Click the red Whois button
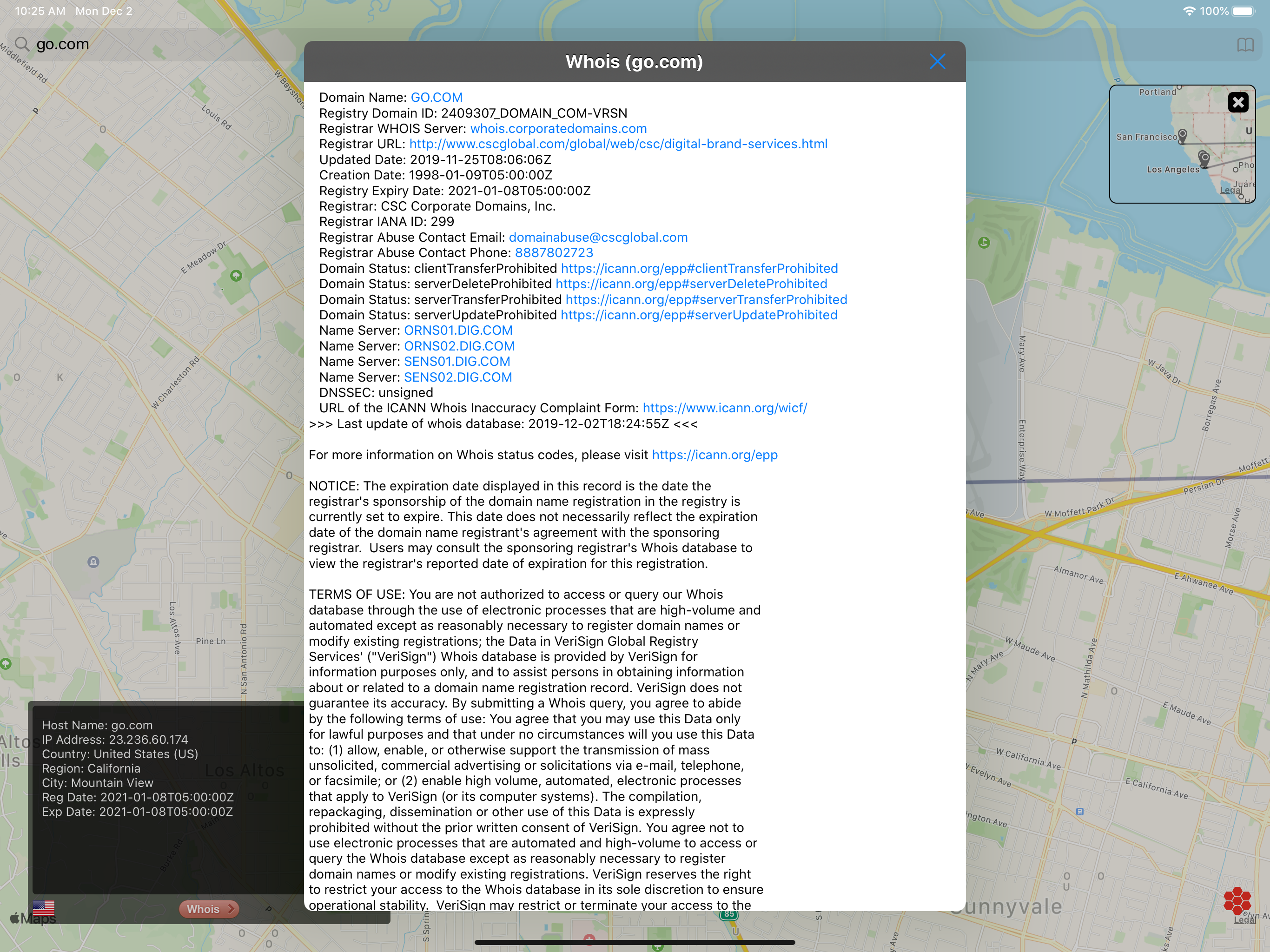Viewport: 1270px width, 952px height. [x=209, y=909]
